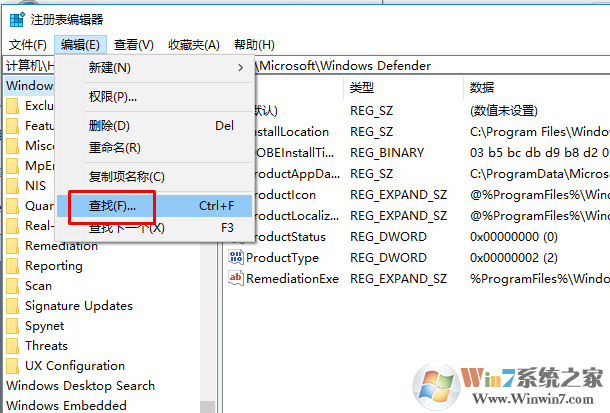The width and height of the screenshot is (610, 413).
Task: Click the RemediationExe string value icon
Action: point(236,279)
